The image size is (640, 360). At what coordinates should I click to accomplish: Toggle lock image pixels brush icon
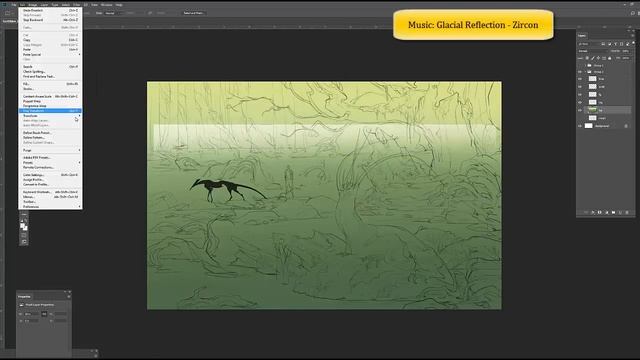(593, 58)
